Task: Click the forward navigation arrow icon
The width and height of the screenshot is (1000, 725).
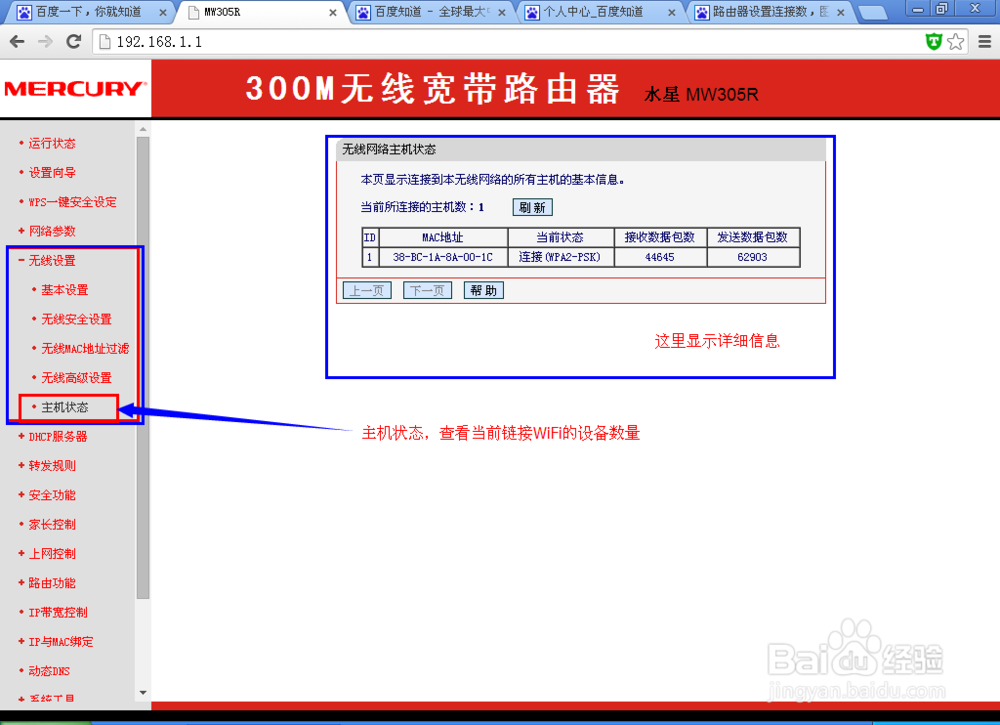Action: (43, 41)
